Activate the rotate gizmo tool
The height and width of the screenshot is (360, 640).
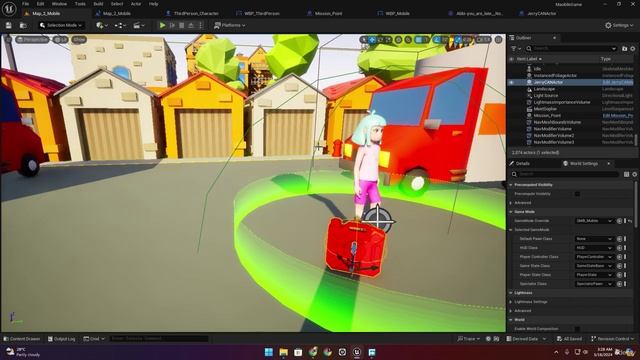(380, 40)
